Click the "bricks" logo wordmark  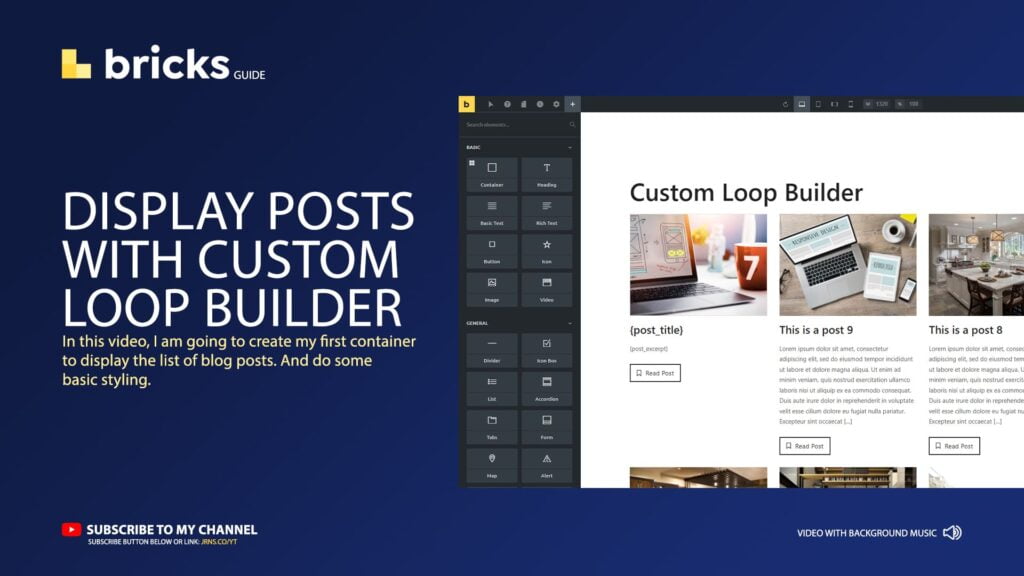167,63
